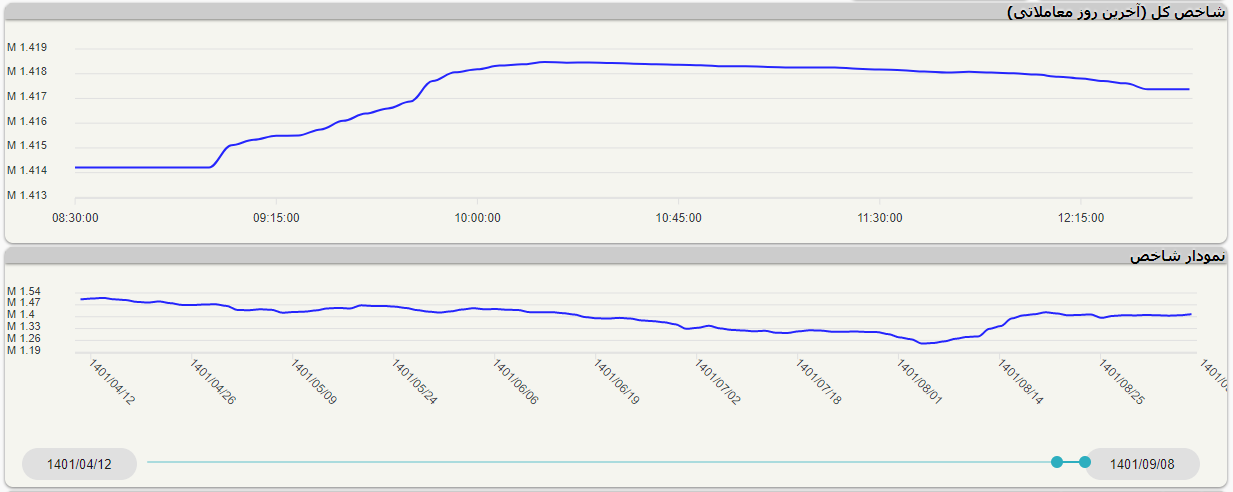
Task: Click the rotated 1401/05/09 date axis label
Action: coord(314,382)
